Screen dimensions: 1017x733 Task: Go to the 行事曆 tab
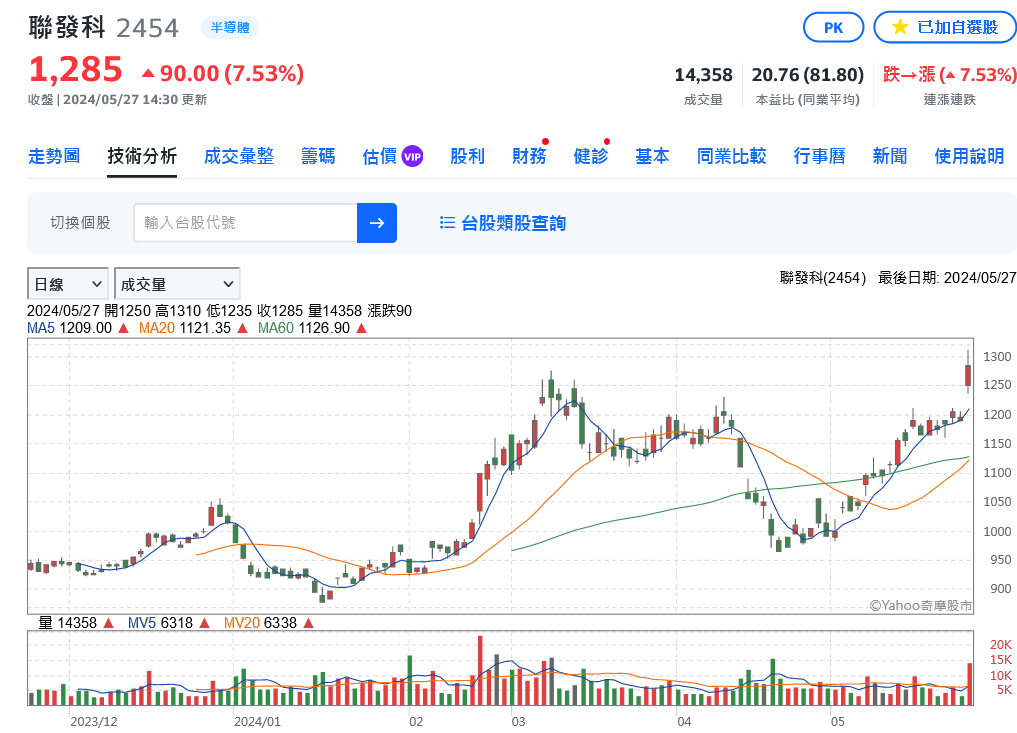click(819, 156)
